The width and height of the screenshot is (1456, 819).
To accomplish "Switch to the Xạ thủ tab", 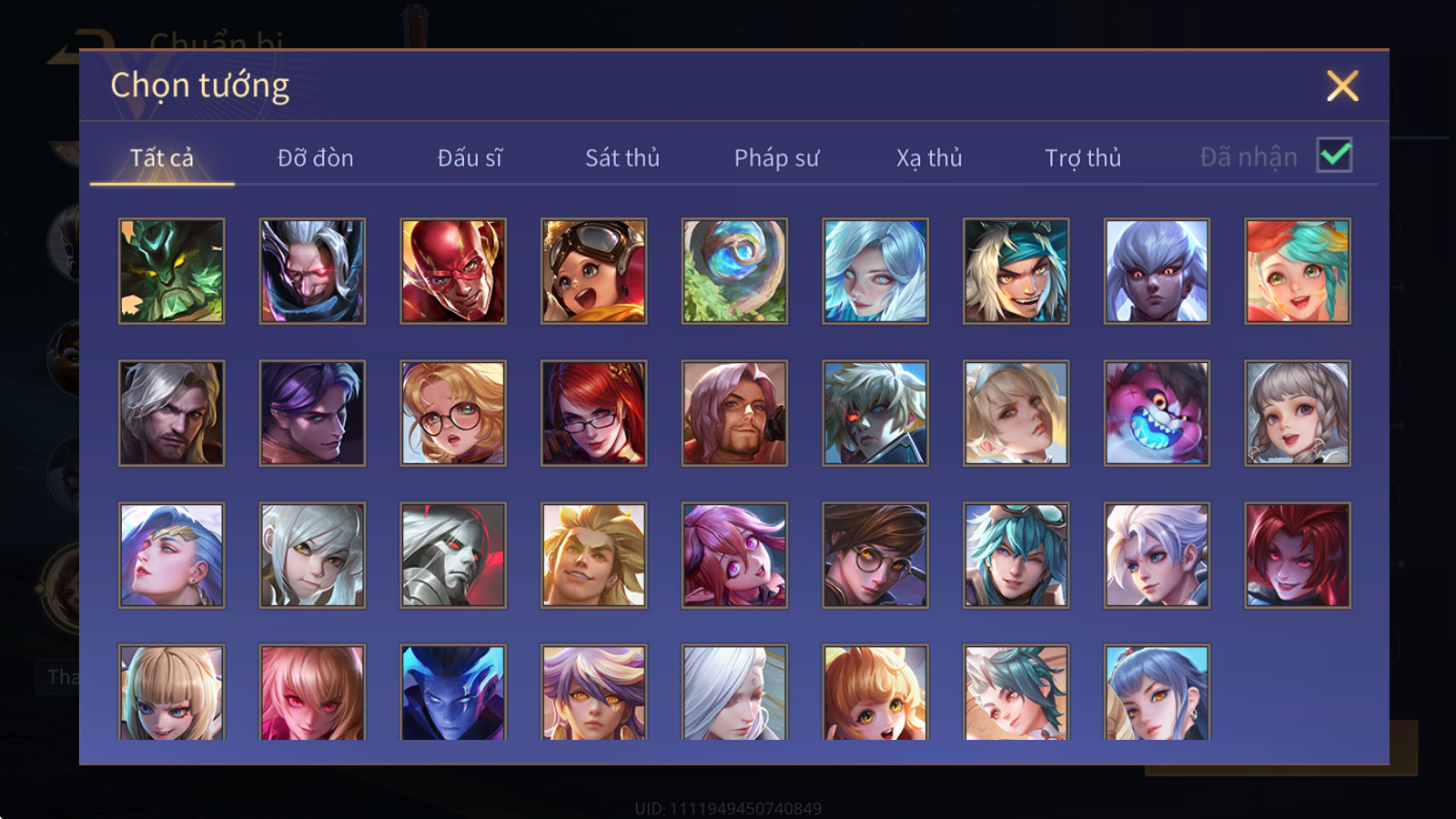I will coord(929,158).
